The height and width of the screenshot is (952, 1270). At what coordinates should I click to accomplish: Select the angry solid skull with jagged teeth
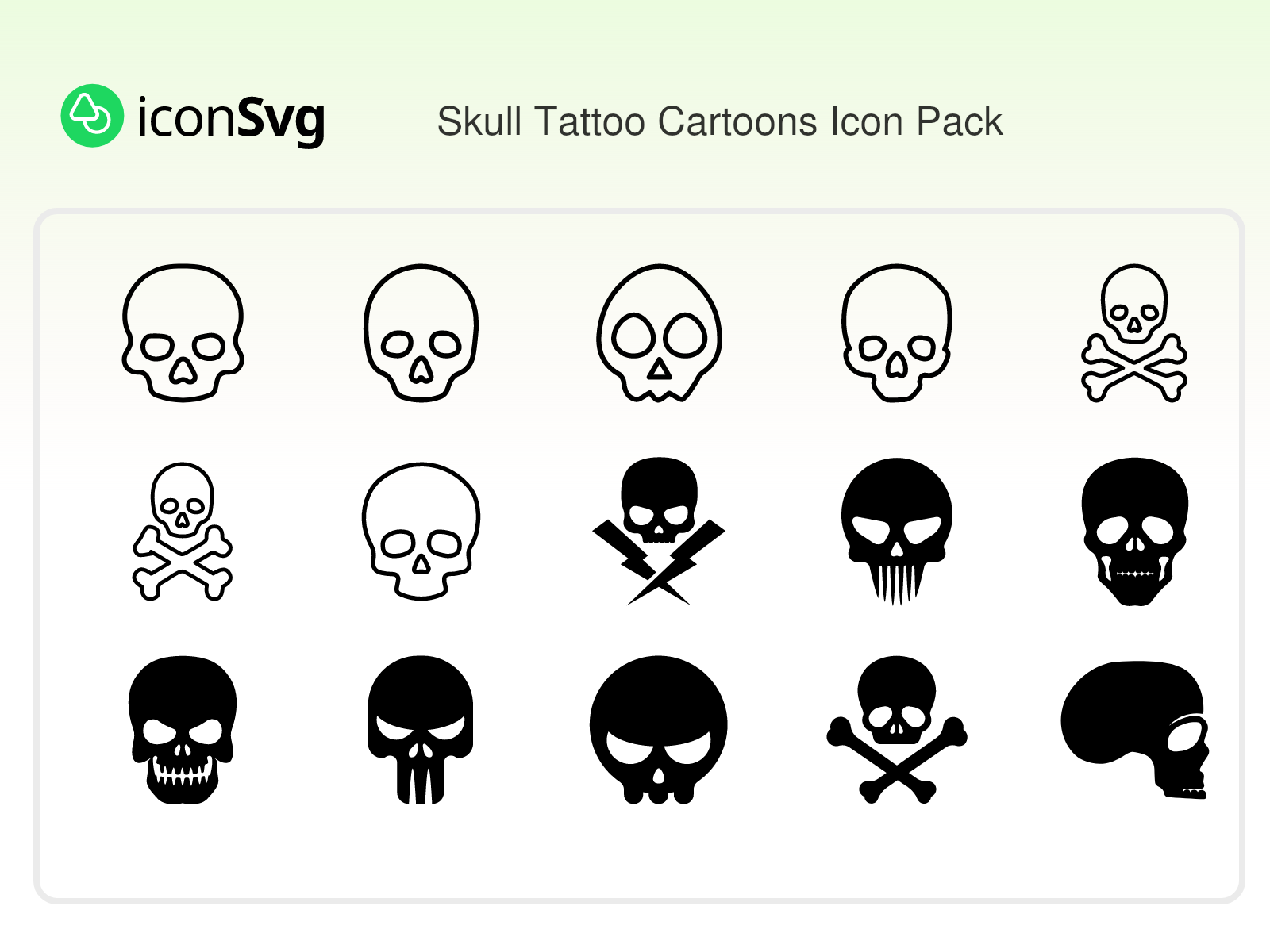(x=183, y=730)
